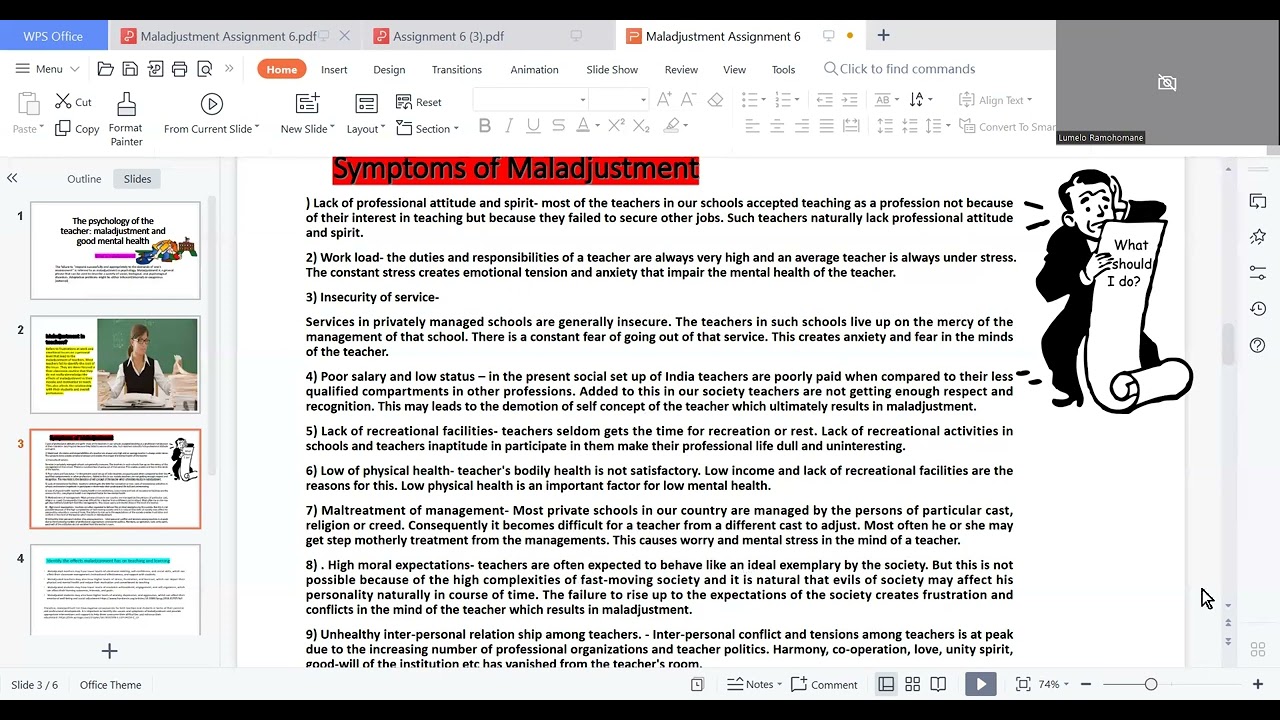Click the text highlight color tool

click(672, 126)
